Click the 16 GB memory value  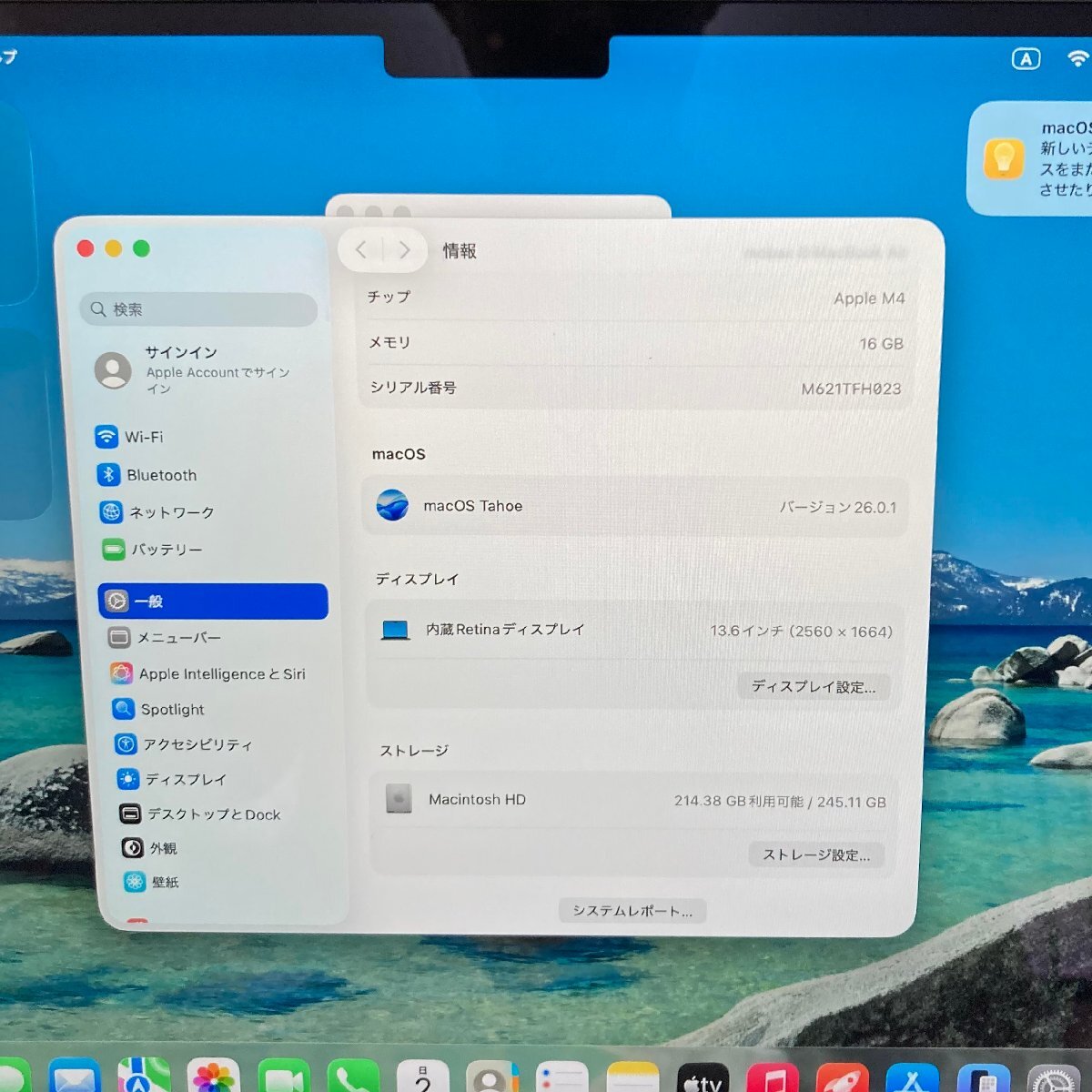coord(881,344)
